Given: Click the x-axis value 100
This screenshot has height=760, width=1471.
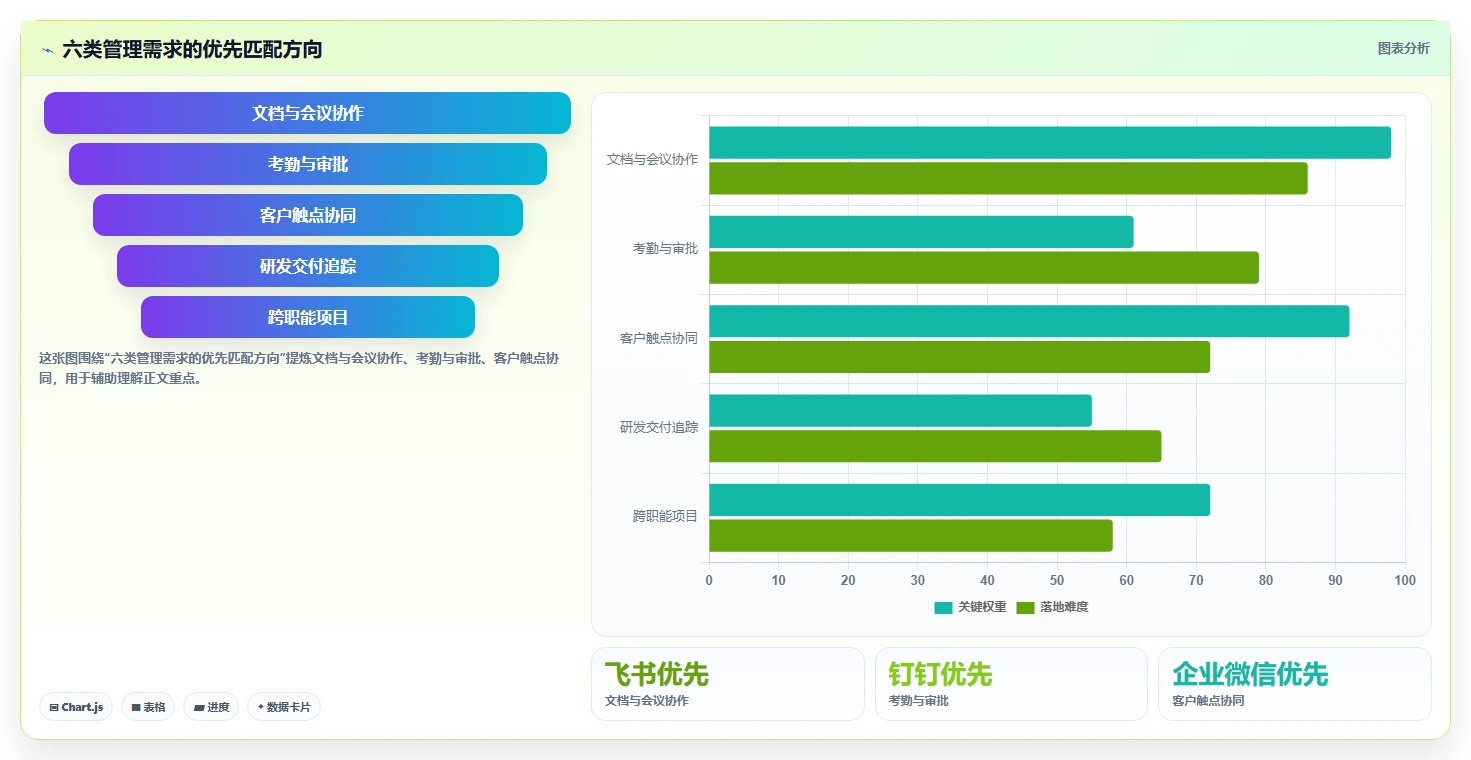Looking at the screenshot, I should coord(1405,580).
